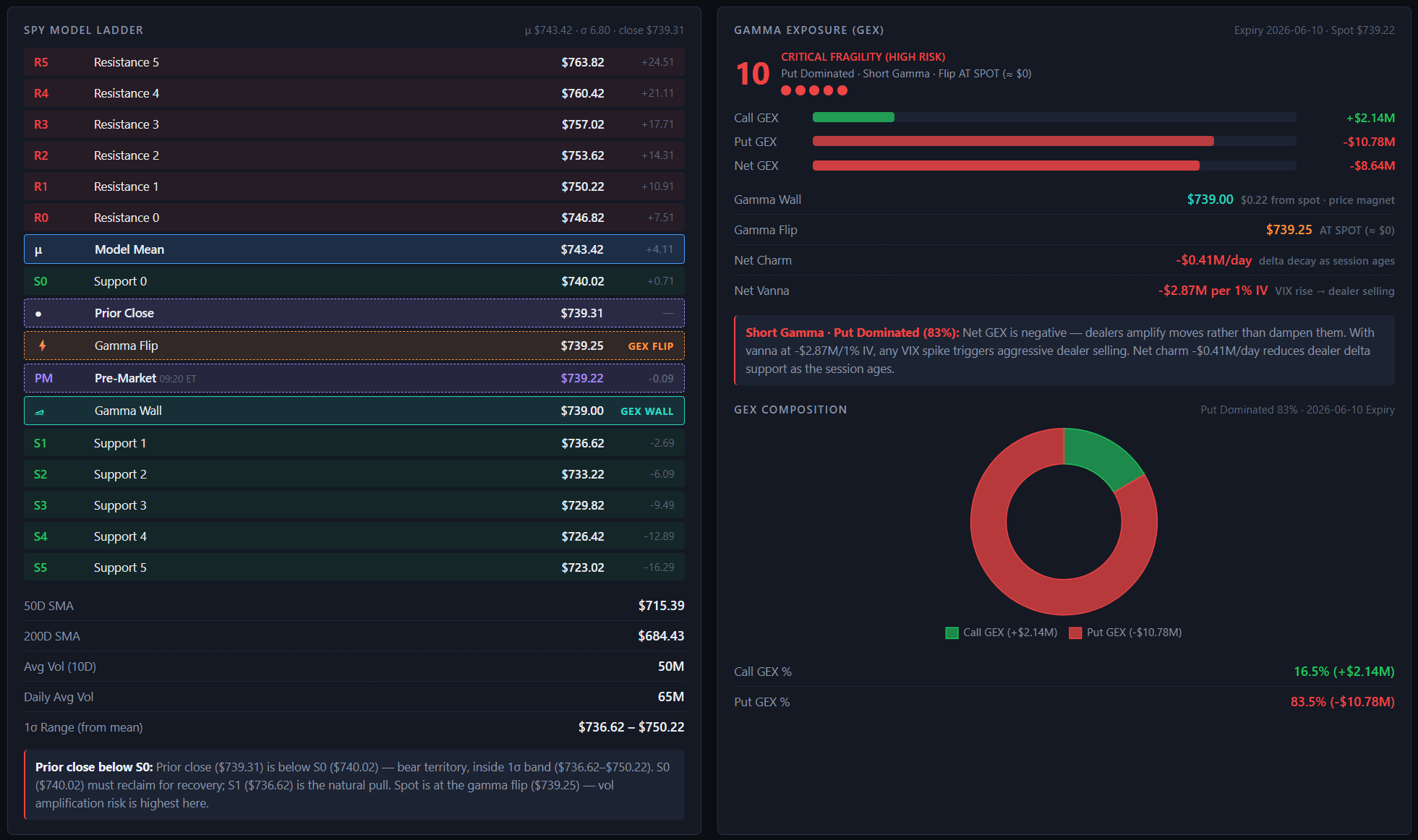The width and height of the screenshot is (1418, 840).
Task: Click the GEX FLIP badge
Action: (x=651, y=346)
